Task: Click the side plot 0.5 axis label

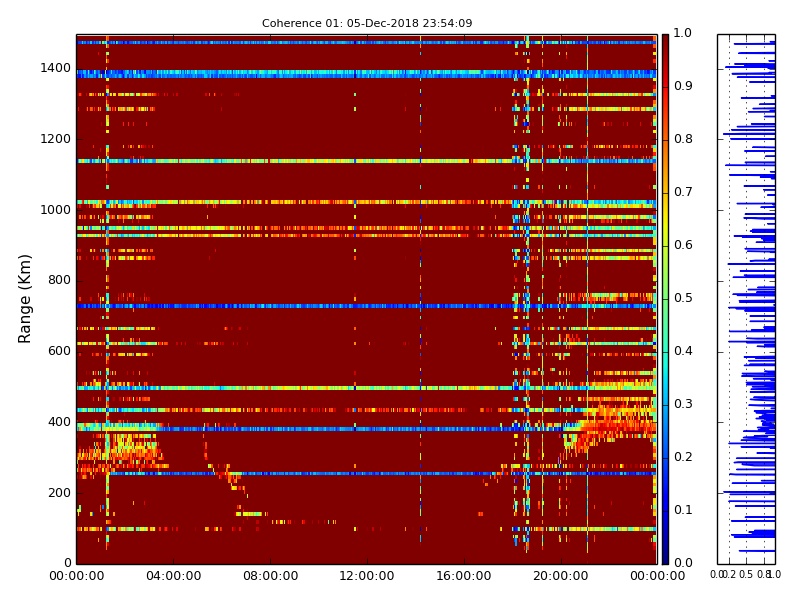Action: tap(746, 574)
